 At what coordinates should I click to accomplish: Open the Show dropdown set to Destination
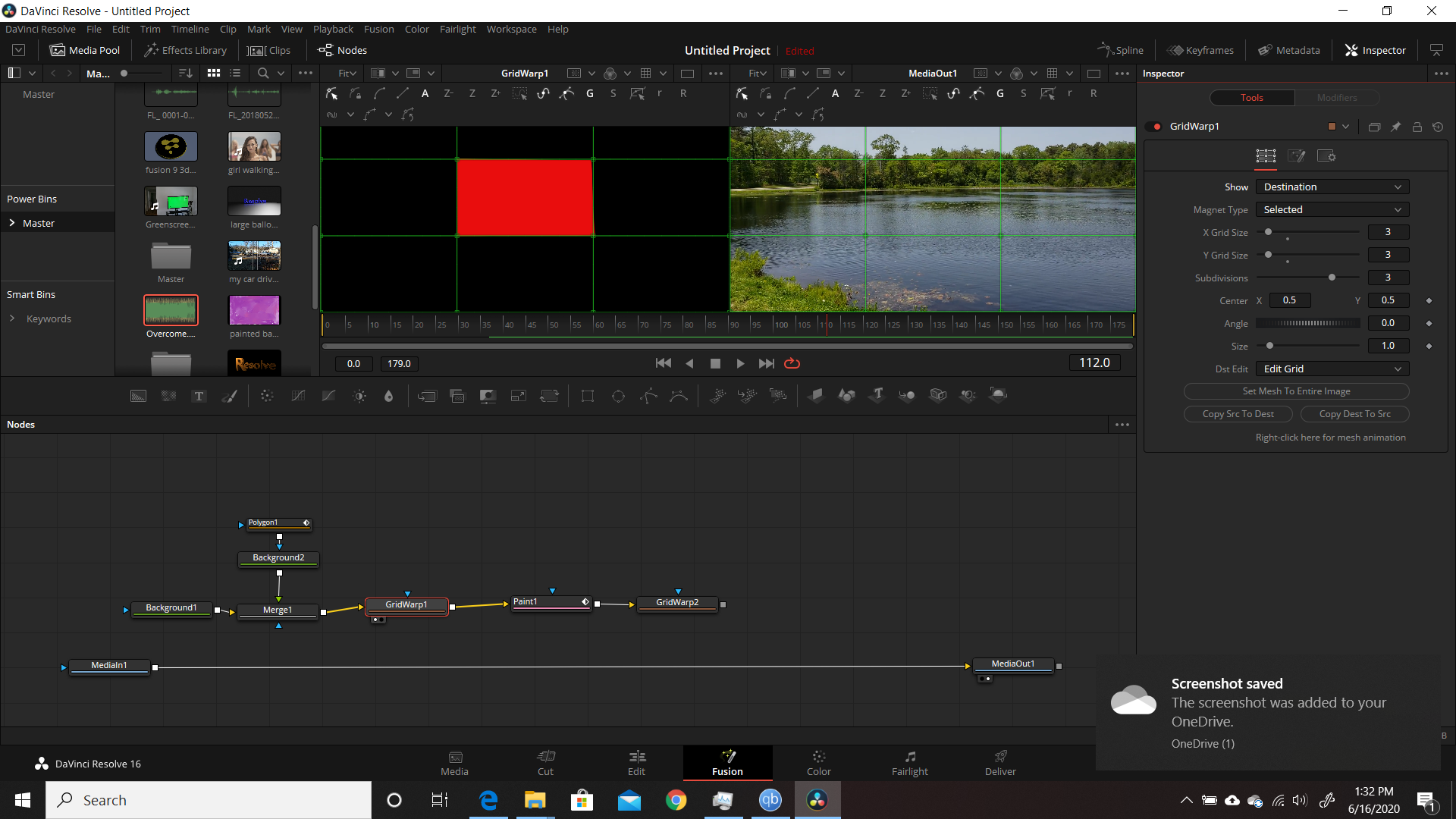click(1332, 187)
